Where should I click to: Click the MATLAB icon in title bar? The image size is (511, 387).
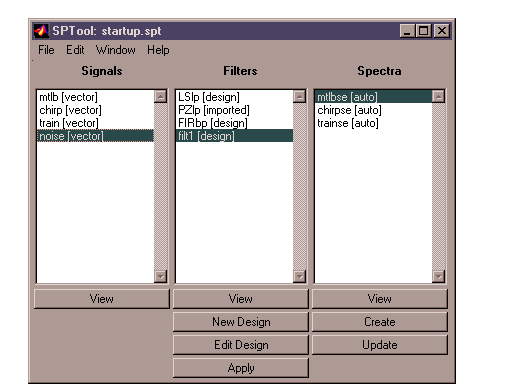(x=41, y=31)
